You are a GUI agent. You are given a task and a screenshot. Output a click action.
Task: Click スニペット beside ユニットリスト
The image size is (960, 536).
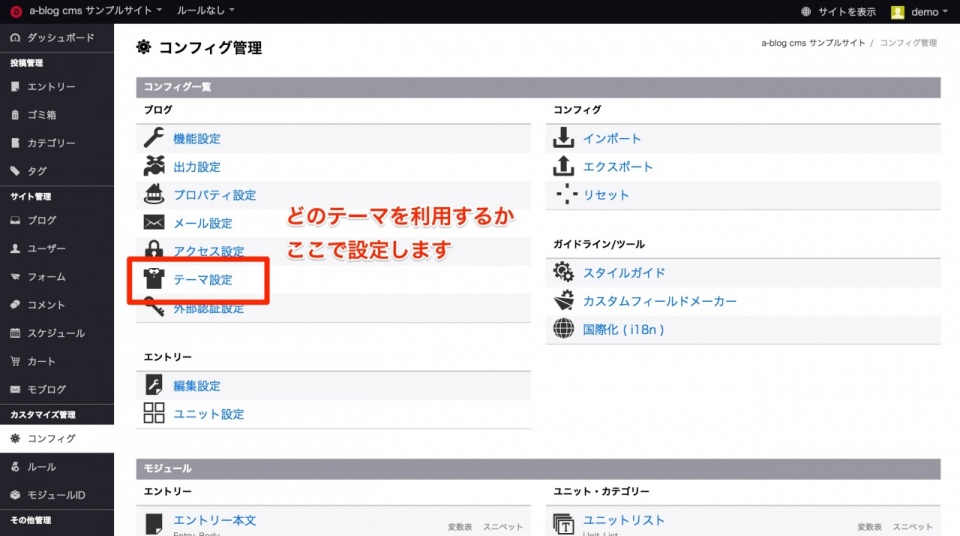point(912,527)
